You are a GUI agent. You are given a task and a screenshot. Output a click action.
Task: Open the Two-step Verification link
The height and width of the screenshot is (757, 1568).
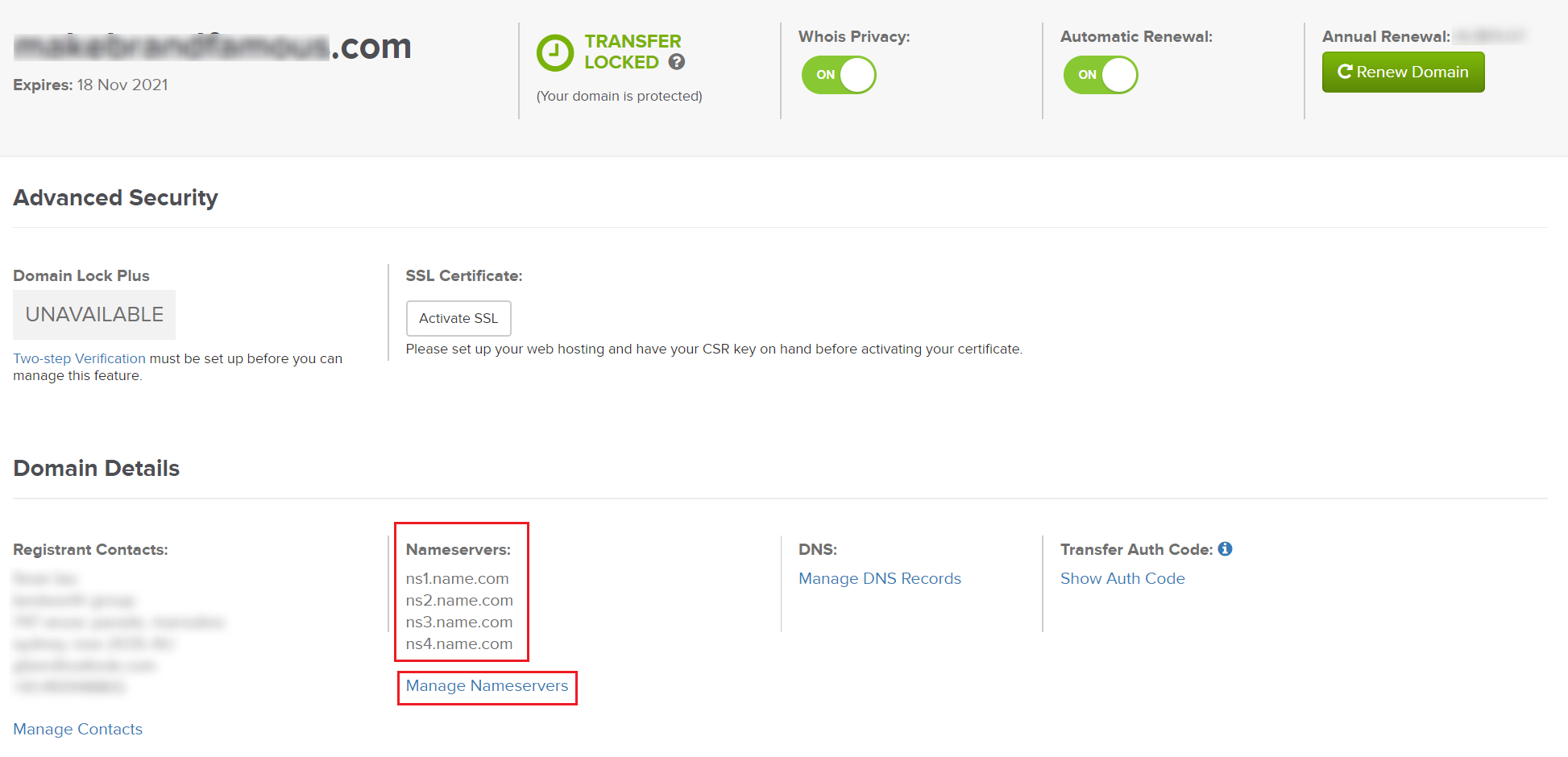(79, 358)
